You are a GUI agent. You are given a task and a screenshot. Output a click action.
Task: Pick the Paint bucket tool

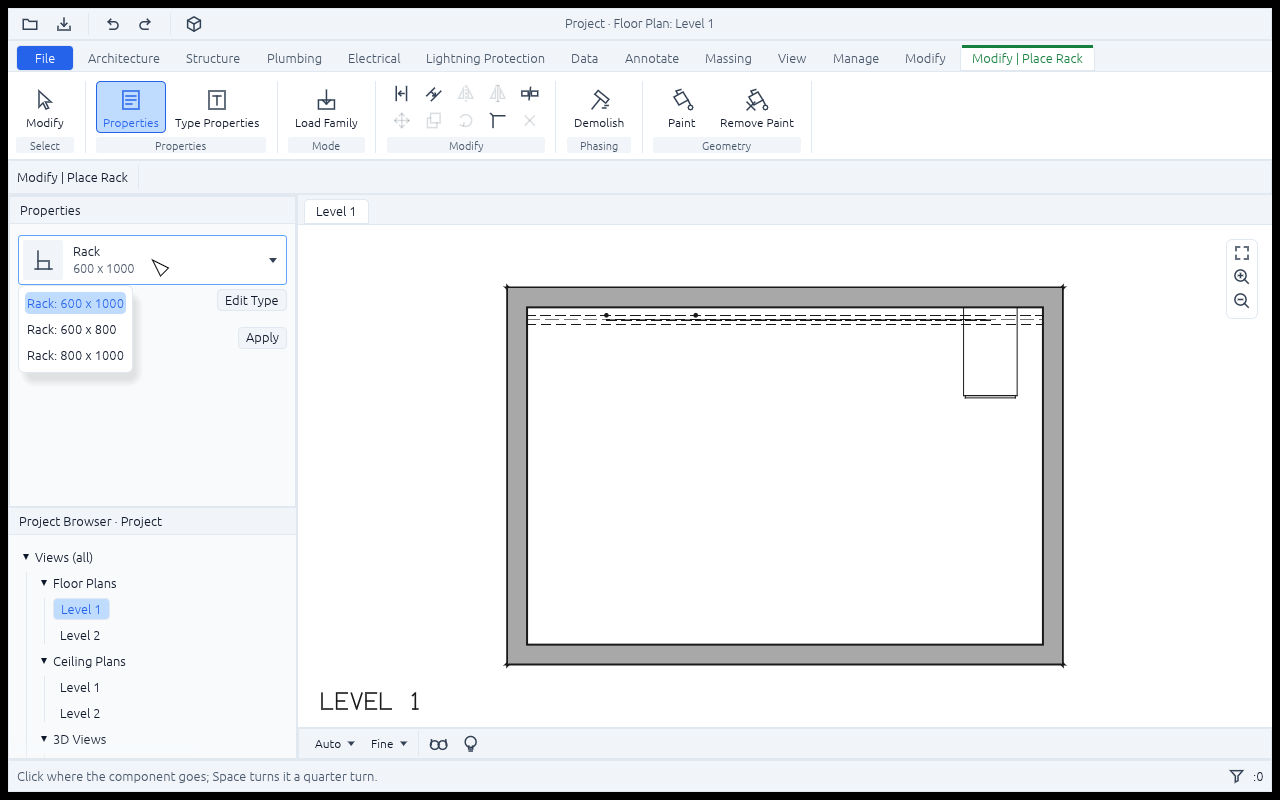coord(682,108)
